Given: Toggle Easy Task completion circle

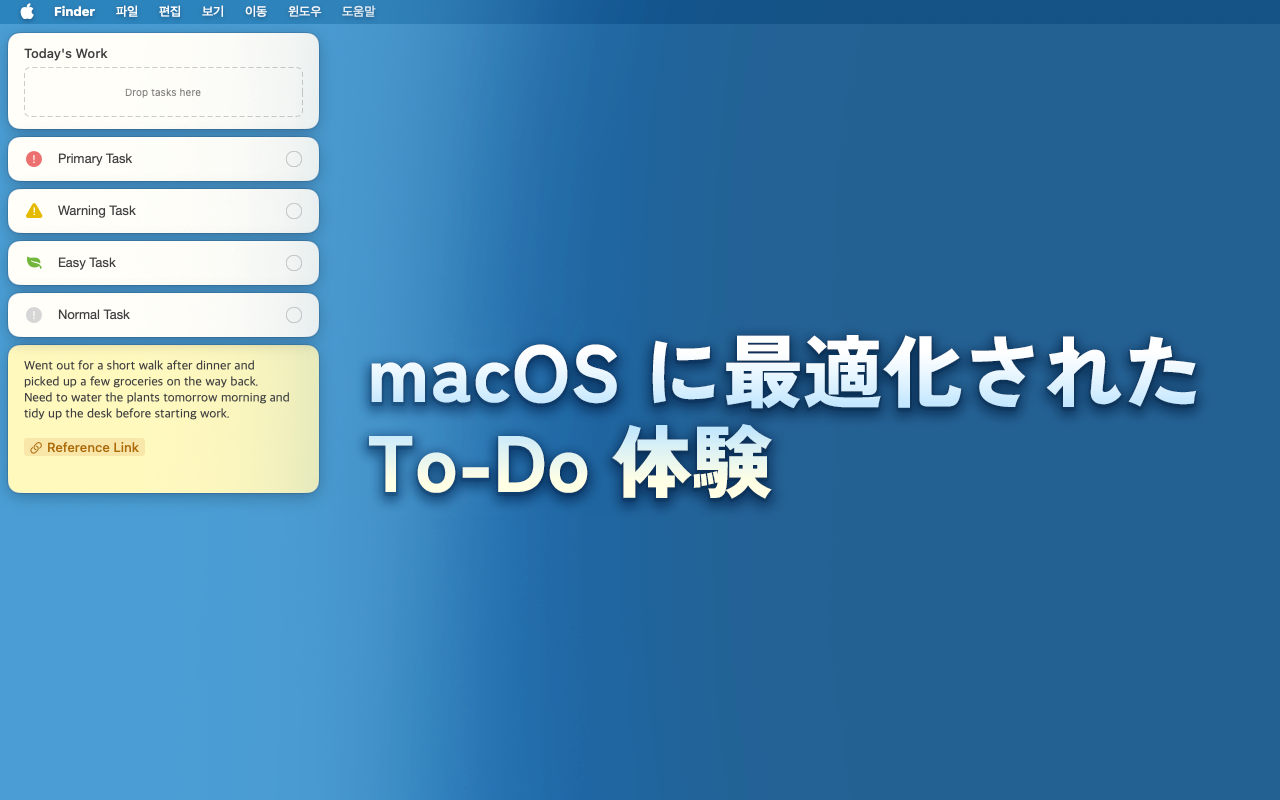Looking at the screenshot, I should point(294,263).
